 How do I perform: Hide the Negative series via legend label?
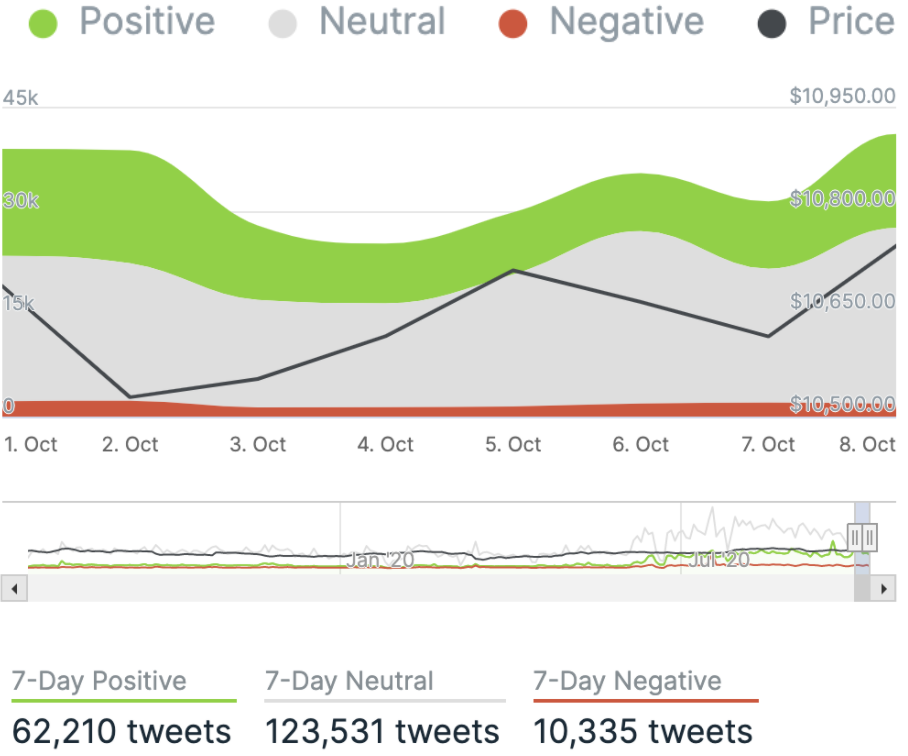coord(627,22)
